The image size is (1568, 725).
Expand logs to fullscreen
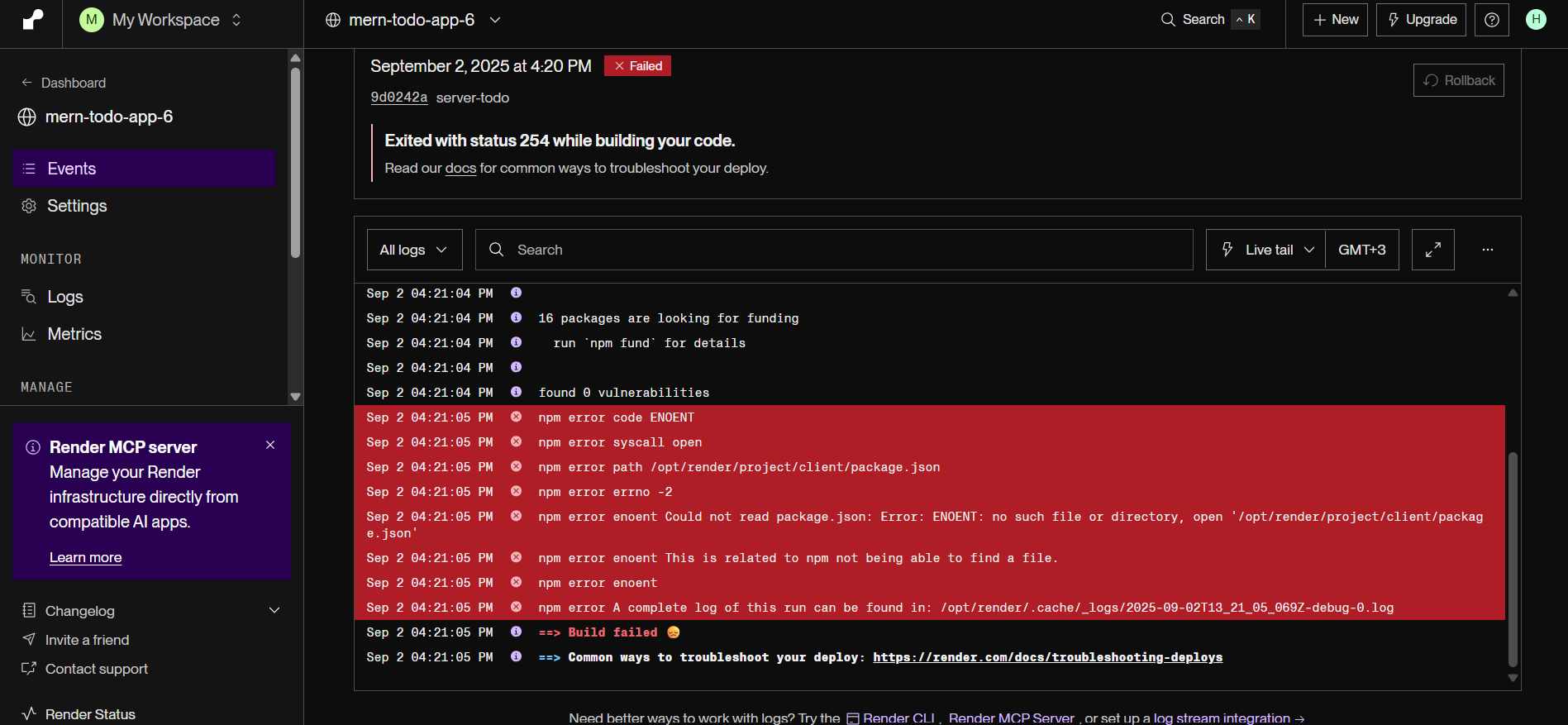pyautogui.click(x=1433, y=250)
